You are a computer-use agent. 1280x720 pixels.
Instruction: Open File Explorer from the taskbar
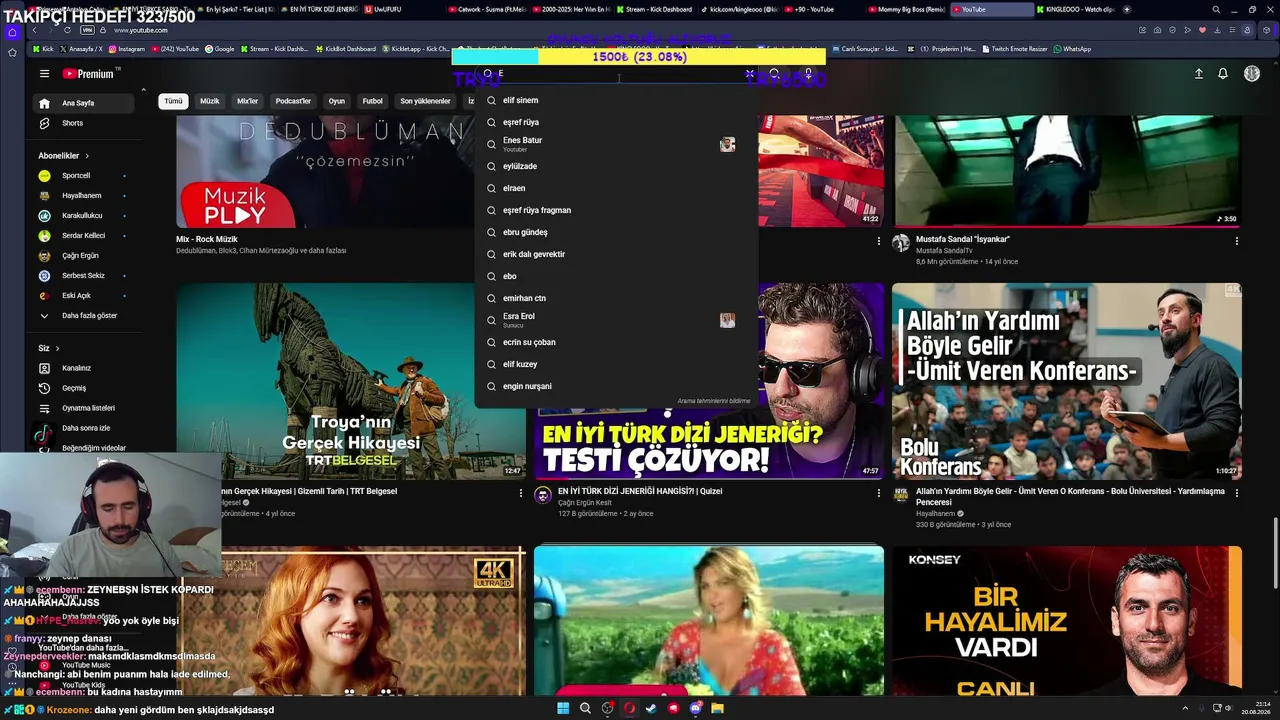pyautogui.click(x=717, y=708)
